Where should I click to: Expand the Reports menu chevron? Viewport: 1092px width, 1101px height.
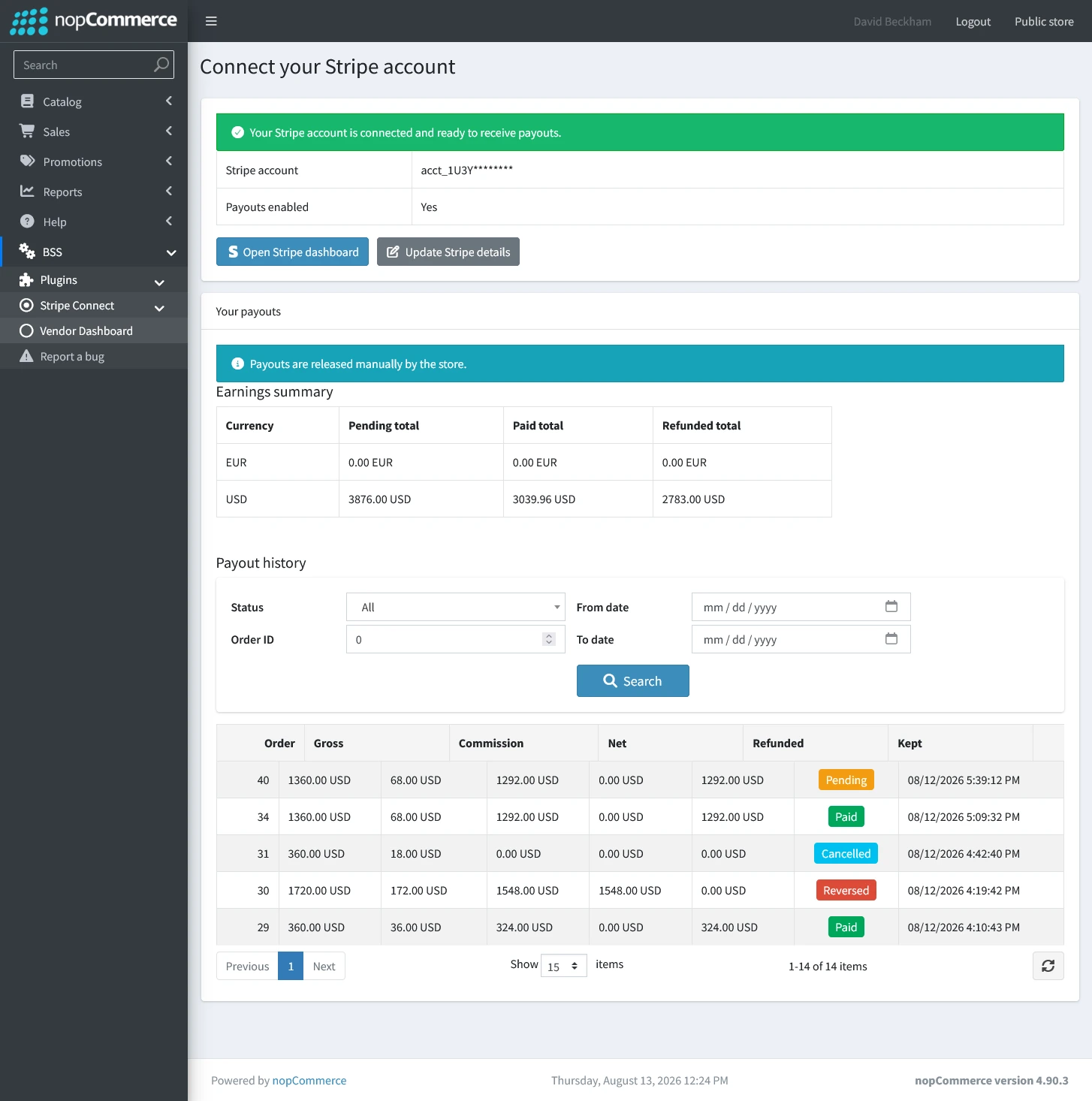169,192
